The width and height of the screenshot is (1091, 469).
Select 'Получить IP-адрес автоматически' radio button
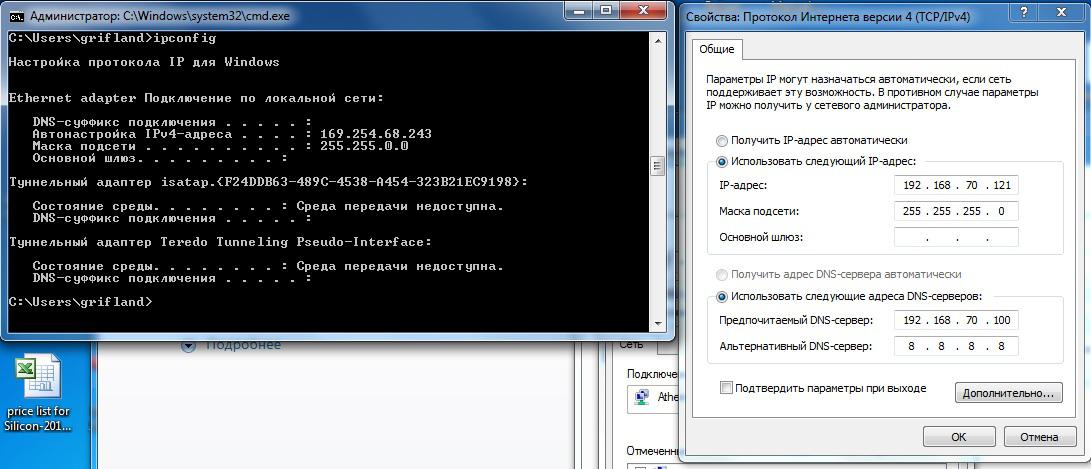pyautogui.click(x=722, y=140)
